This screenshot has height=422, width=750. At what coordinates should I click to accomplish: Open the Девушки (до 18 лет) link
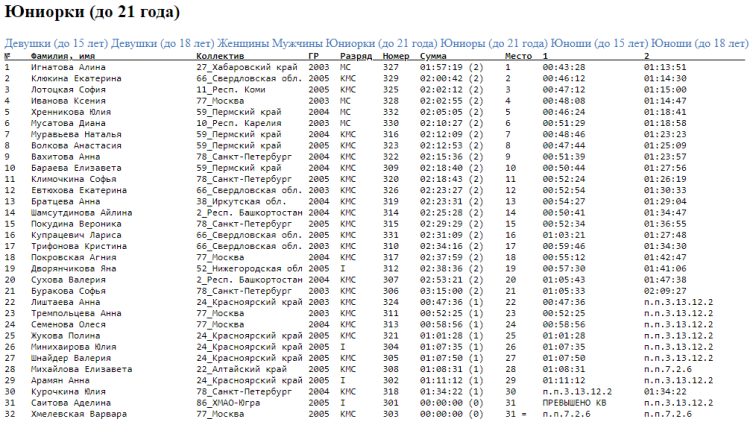click(162, 44)
